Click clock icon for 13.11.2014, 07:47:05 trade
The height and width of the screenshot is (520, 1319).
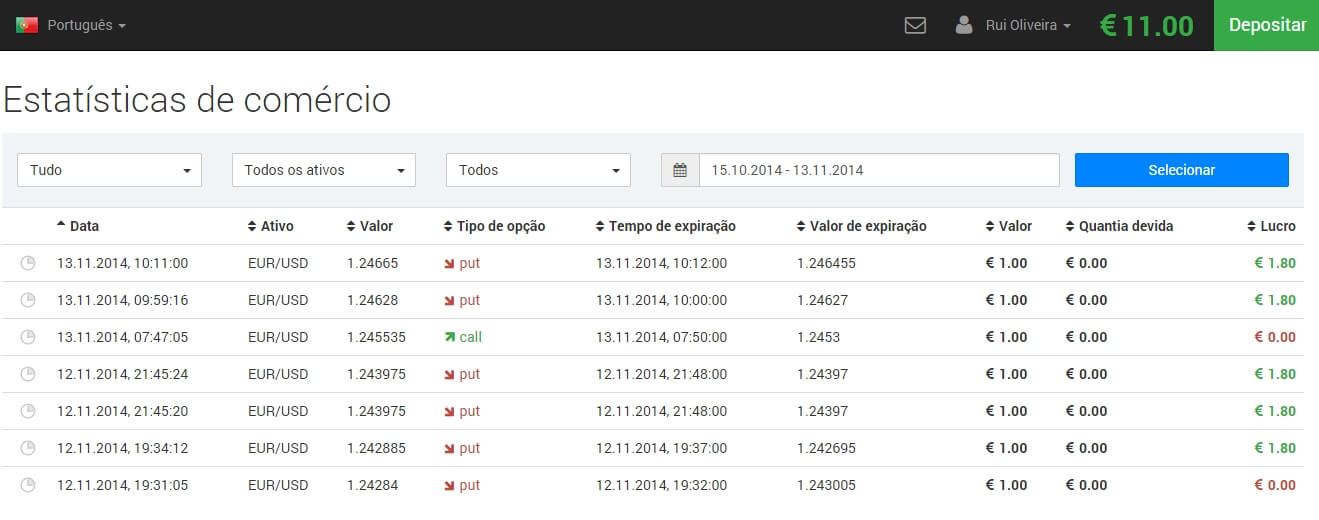click(x=28, y=337)
